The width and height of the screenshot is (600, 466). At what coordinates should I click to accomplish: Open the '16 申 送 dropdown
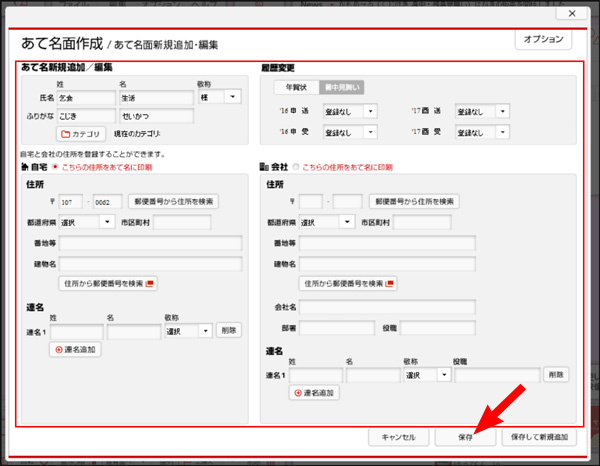point(350,111)
